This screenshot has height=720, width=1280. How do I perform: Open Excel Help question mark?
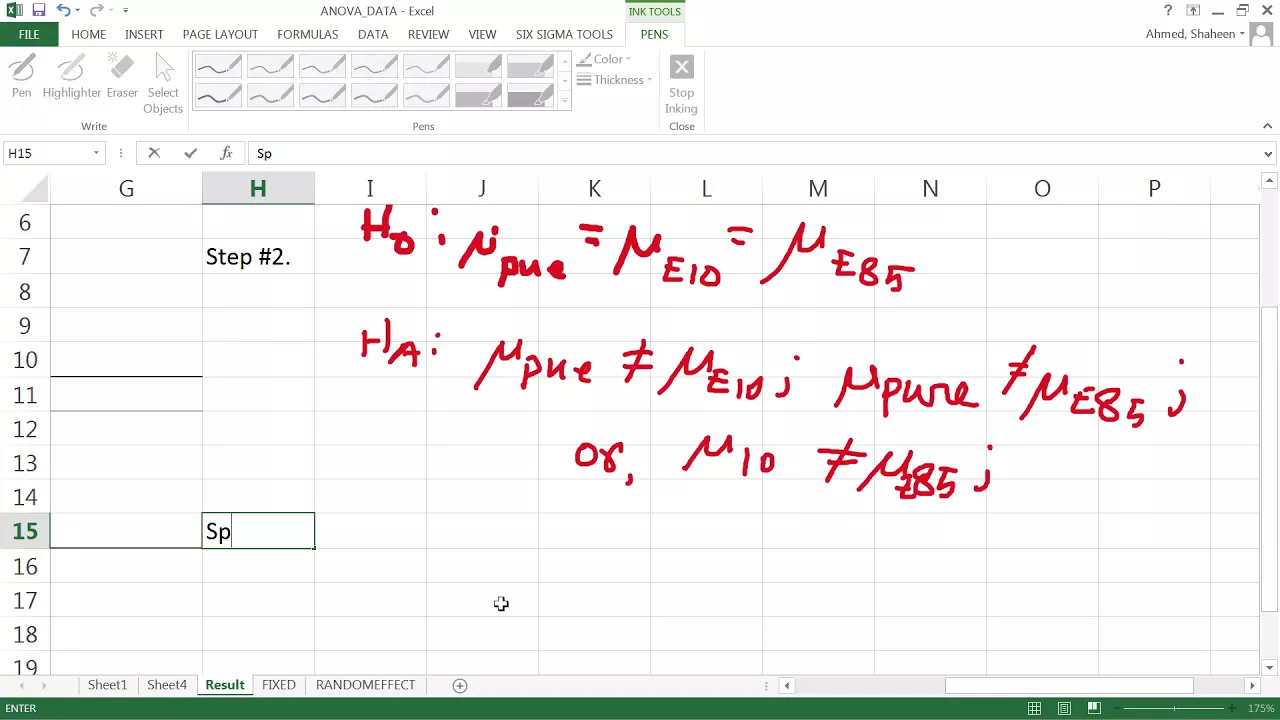point(1168,10)
